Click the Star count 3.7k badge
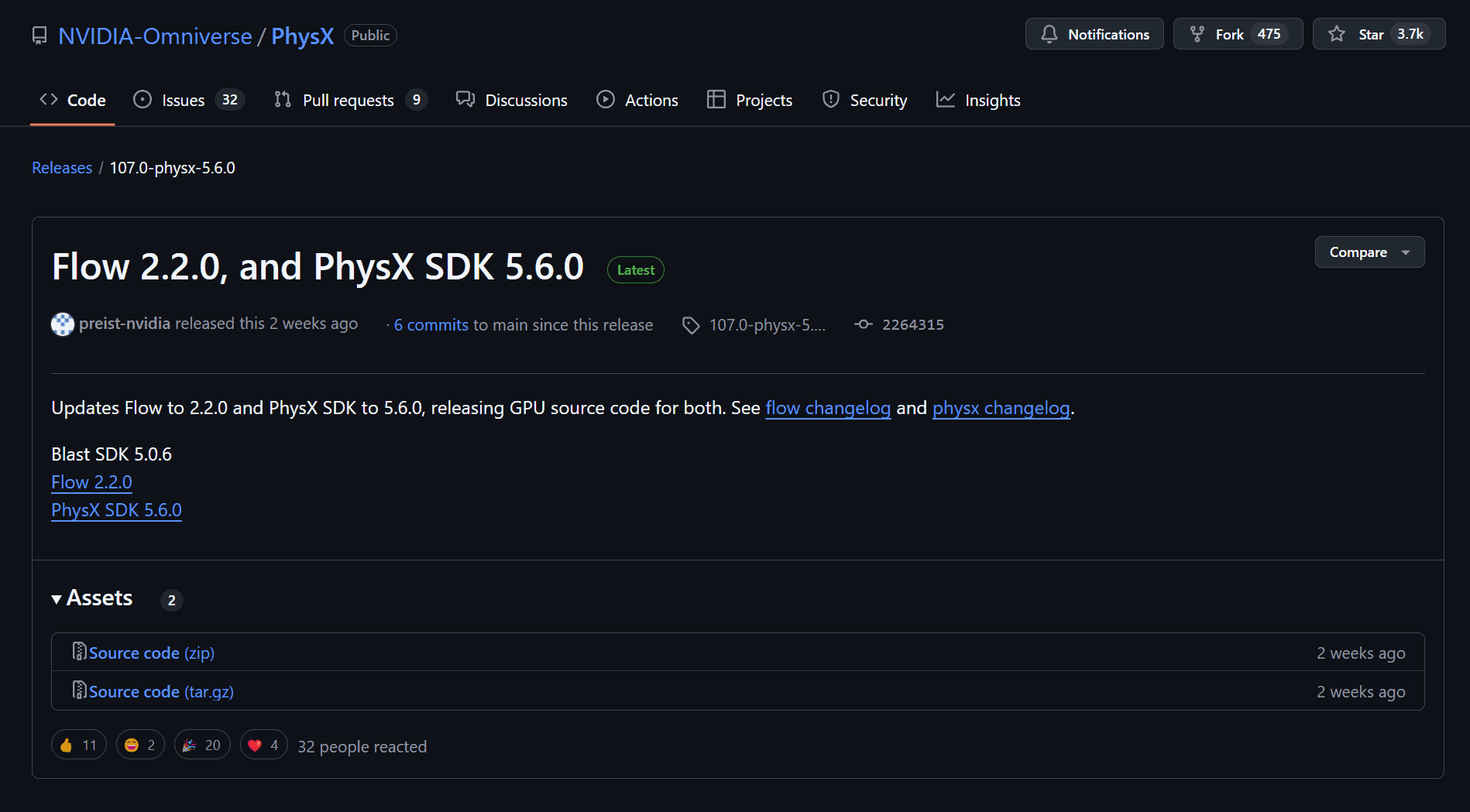The height and width of the screenshot is (812, 1470). pos(1410,34)
